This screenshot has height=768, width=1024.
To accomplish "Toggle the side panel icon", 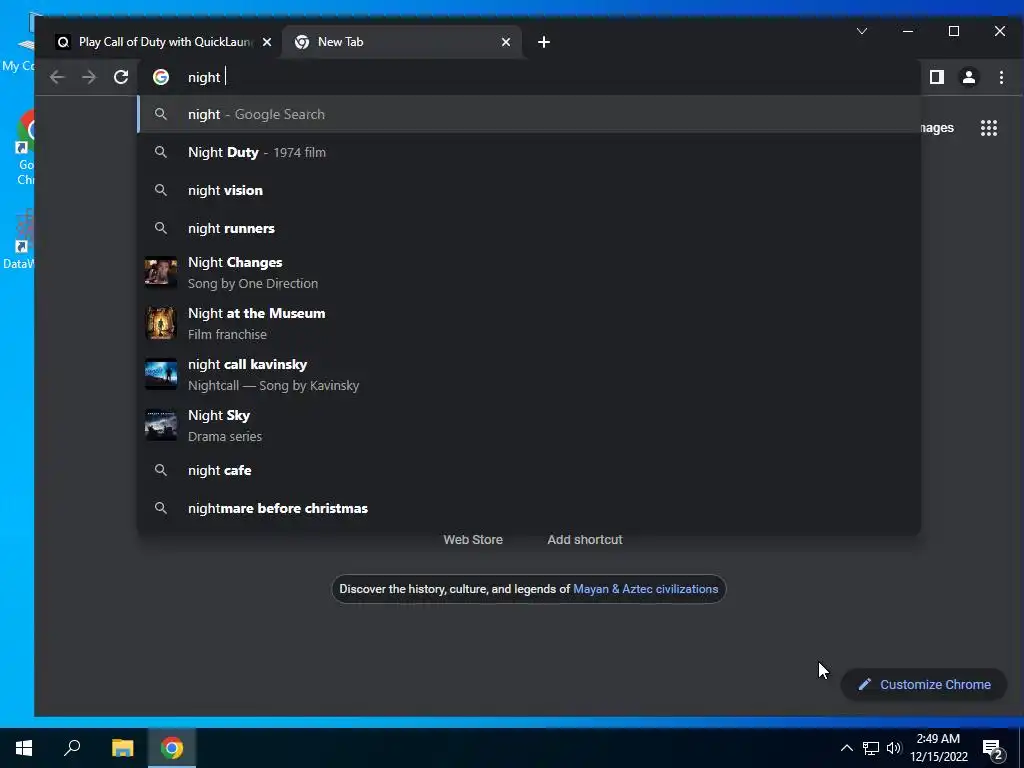I will point(936,77).
